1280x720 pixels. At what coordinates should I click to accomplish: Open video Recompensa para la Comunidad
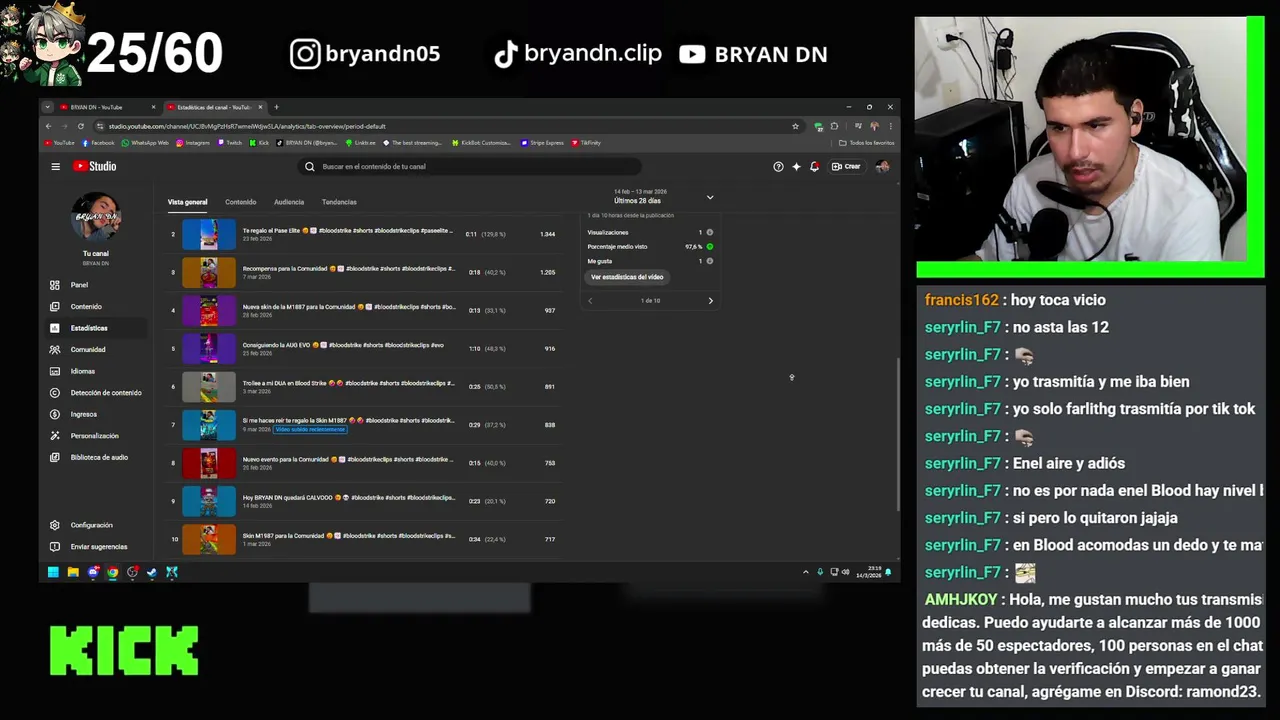click(x=348, y=269)
